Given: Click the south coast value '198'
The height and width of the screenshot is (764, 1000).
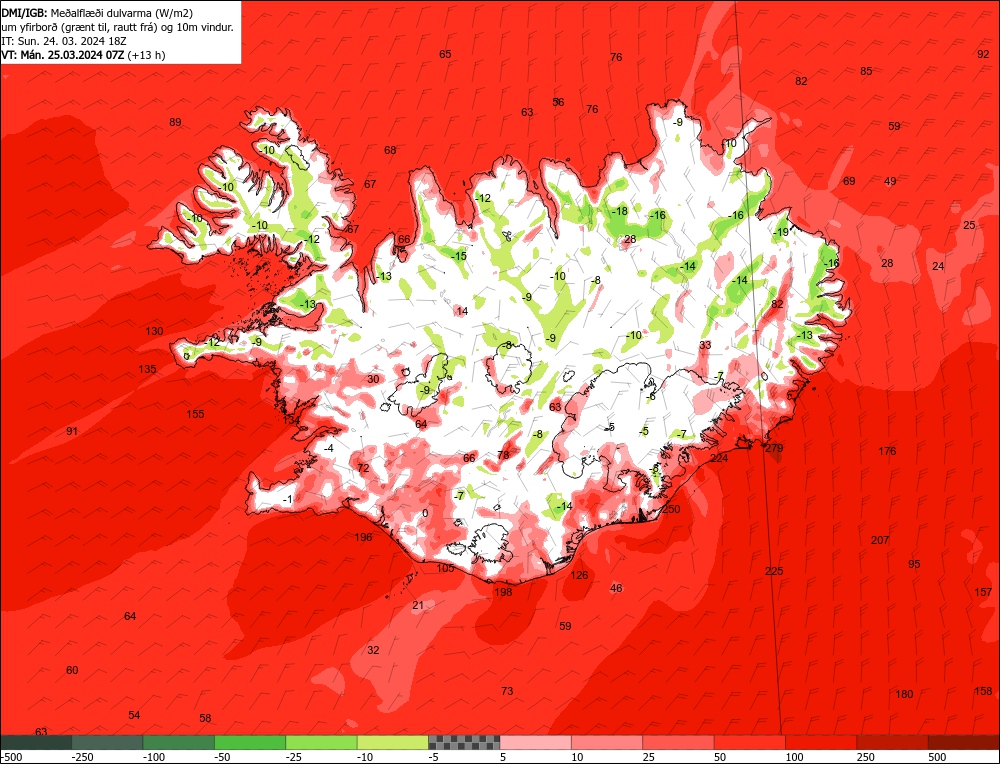Looking at the screenshot, I should [x=503, y=592].
